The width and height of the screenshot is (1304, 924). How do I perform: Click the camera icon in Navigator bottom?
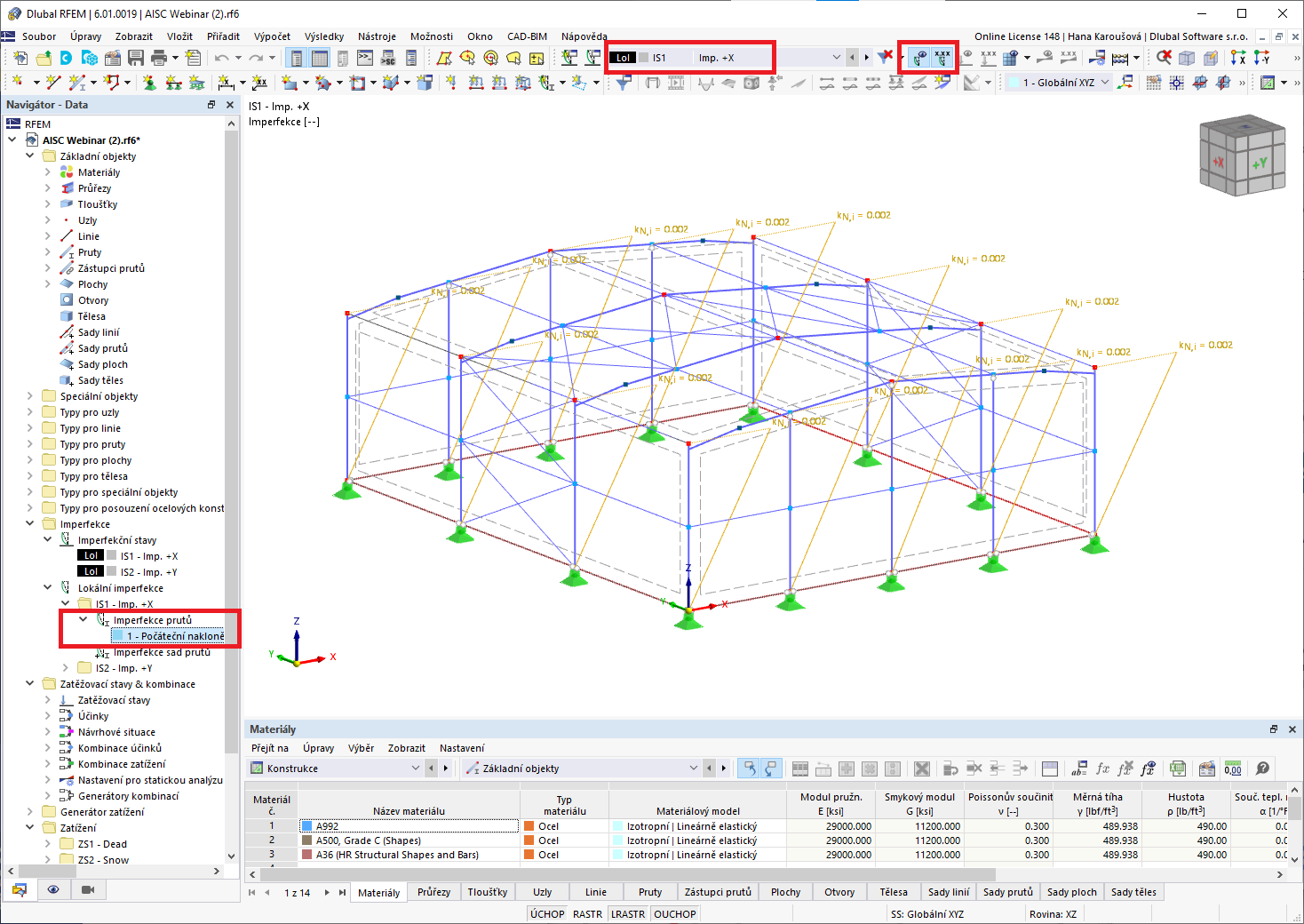(x=88, y=889)
